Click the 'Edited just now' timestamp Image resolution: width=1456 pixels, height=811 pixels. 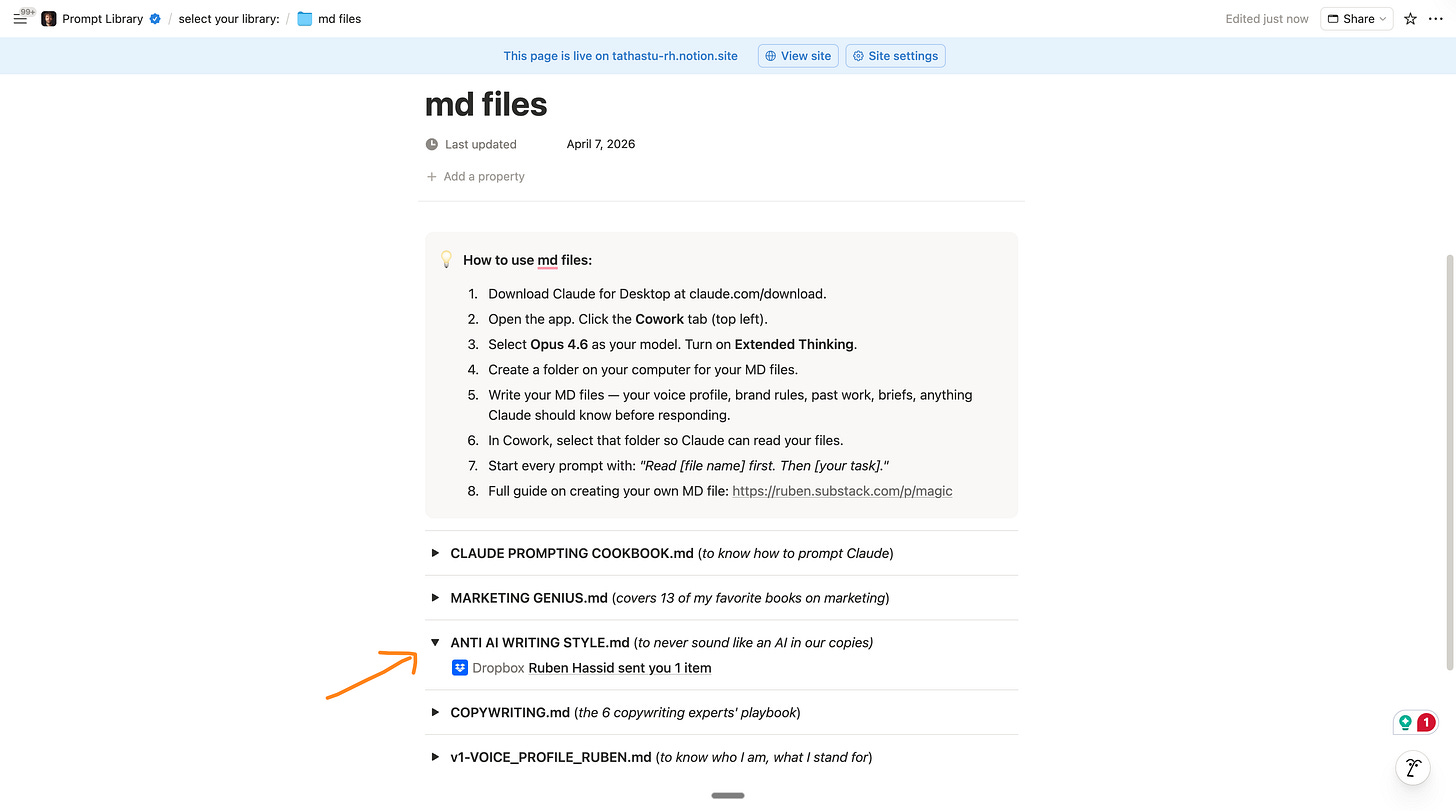point(1267,19)
